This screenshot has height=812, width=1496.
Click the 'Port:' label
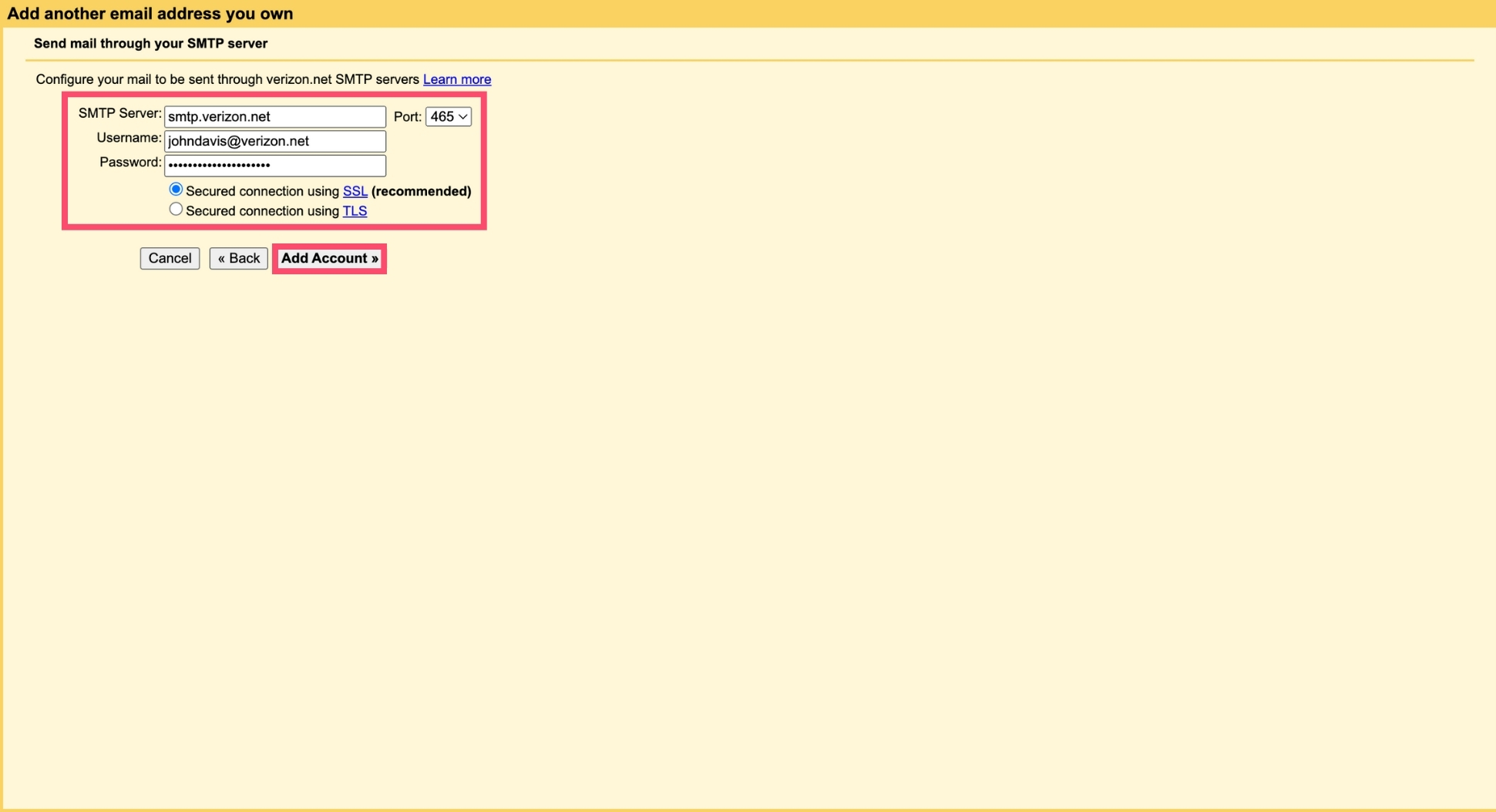(x=408, y=116)
